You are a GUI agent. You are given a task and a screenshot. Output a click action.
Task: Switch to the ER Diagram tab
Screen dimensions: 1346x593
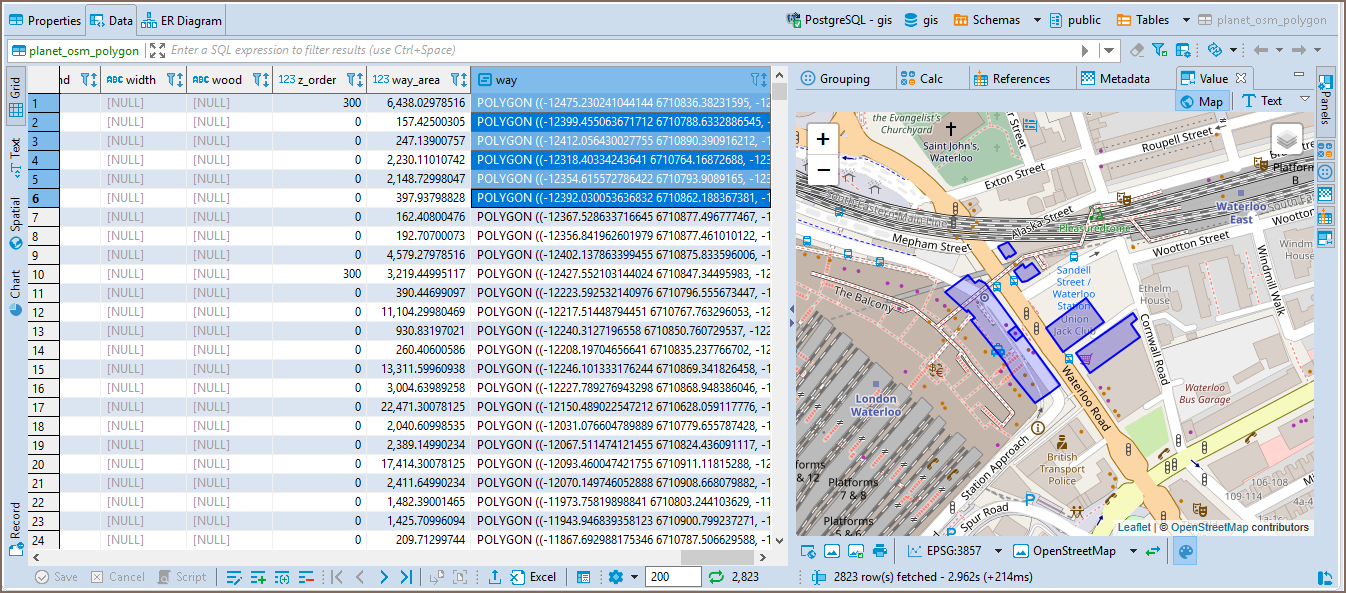[x=182, y=20]
